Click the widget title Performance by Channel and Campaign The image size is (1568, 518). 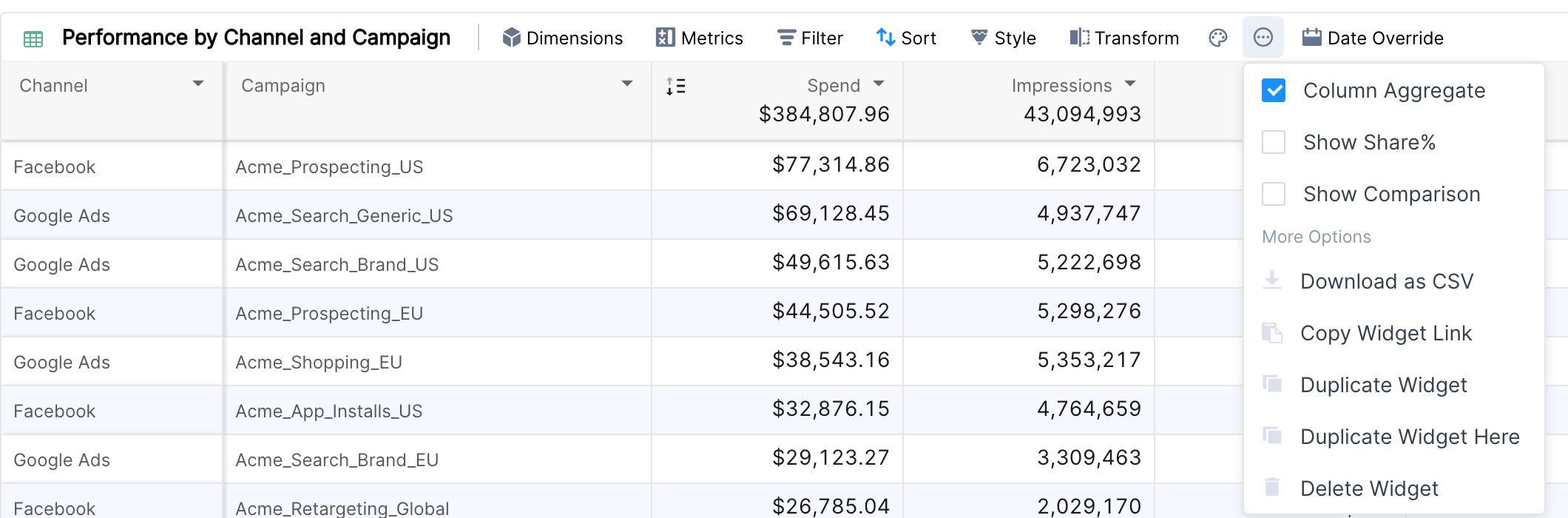pos(256,38)
